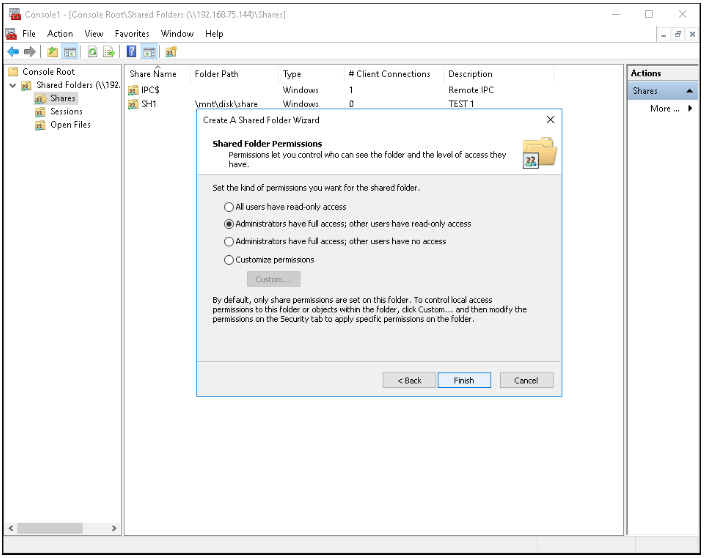705x558 pixels.
Task: Click the tree pane scroll left arrow
Action: pos(11,528)
